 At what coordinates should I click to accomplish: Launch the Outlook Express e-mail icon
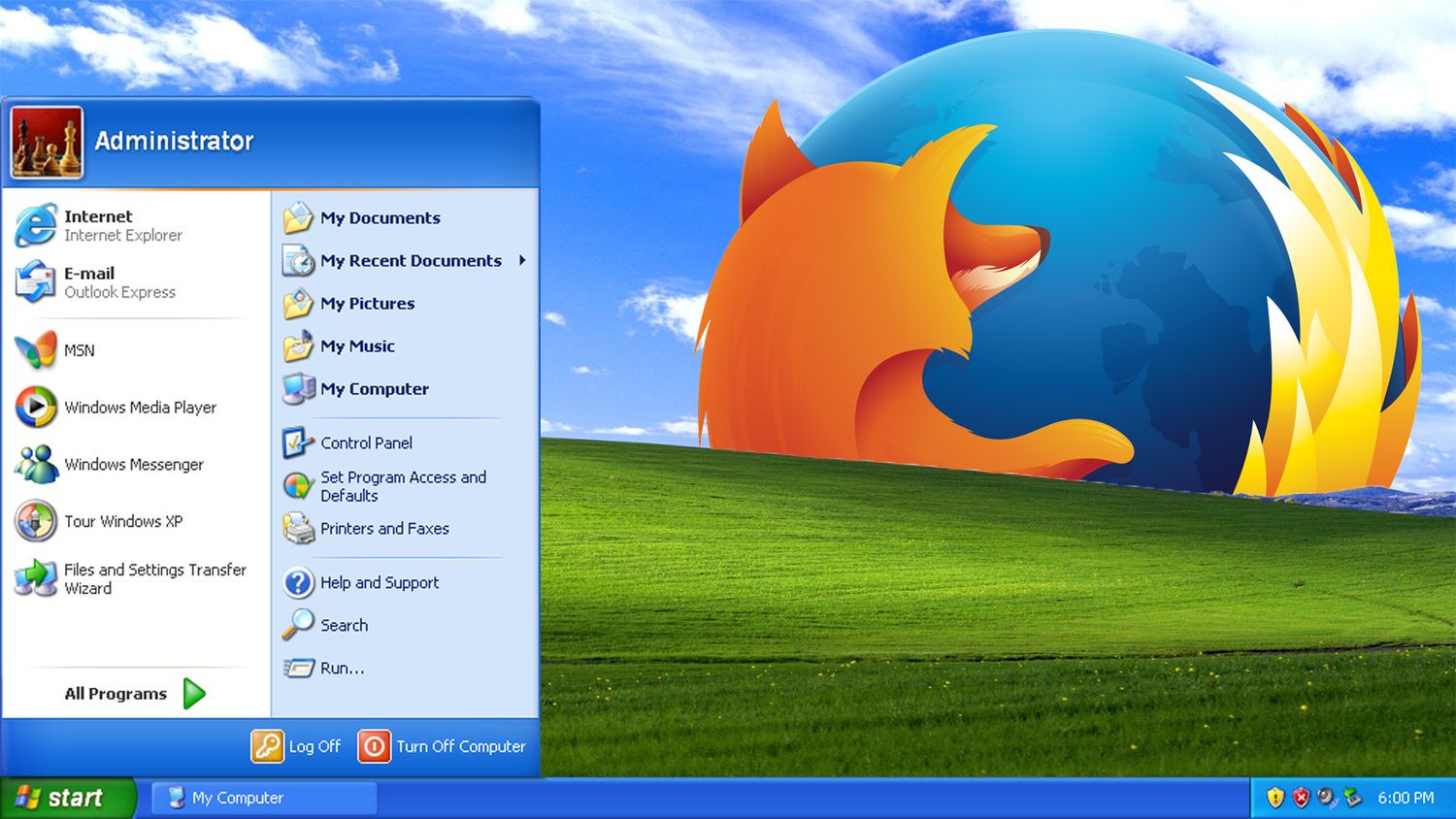[x=36, y=282]
